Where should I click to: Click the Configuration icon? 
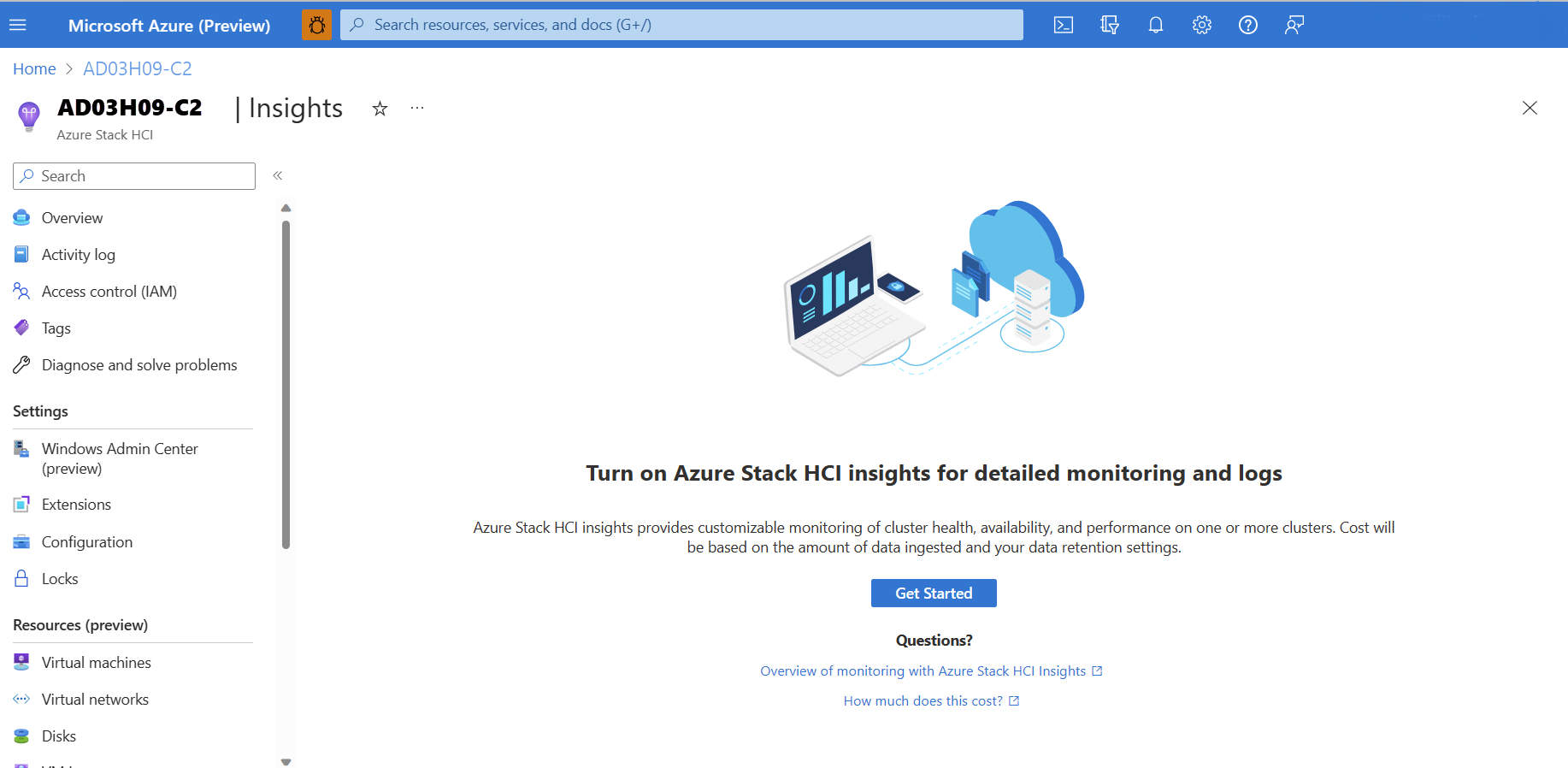pyautogui.click(x=21, y=541)
